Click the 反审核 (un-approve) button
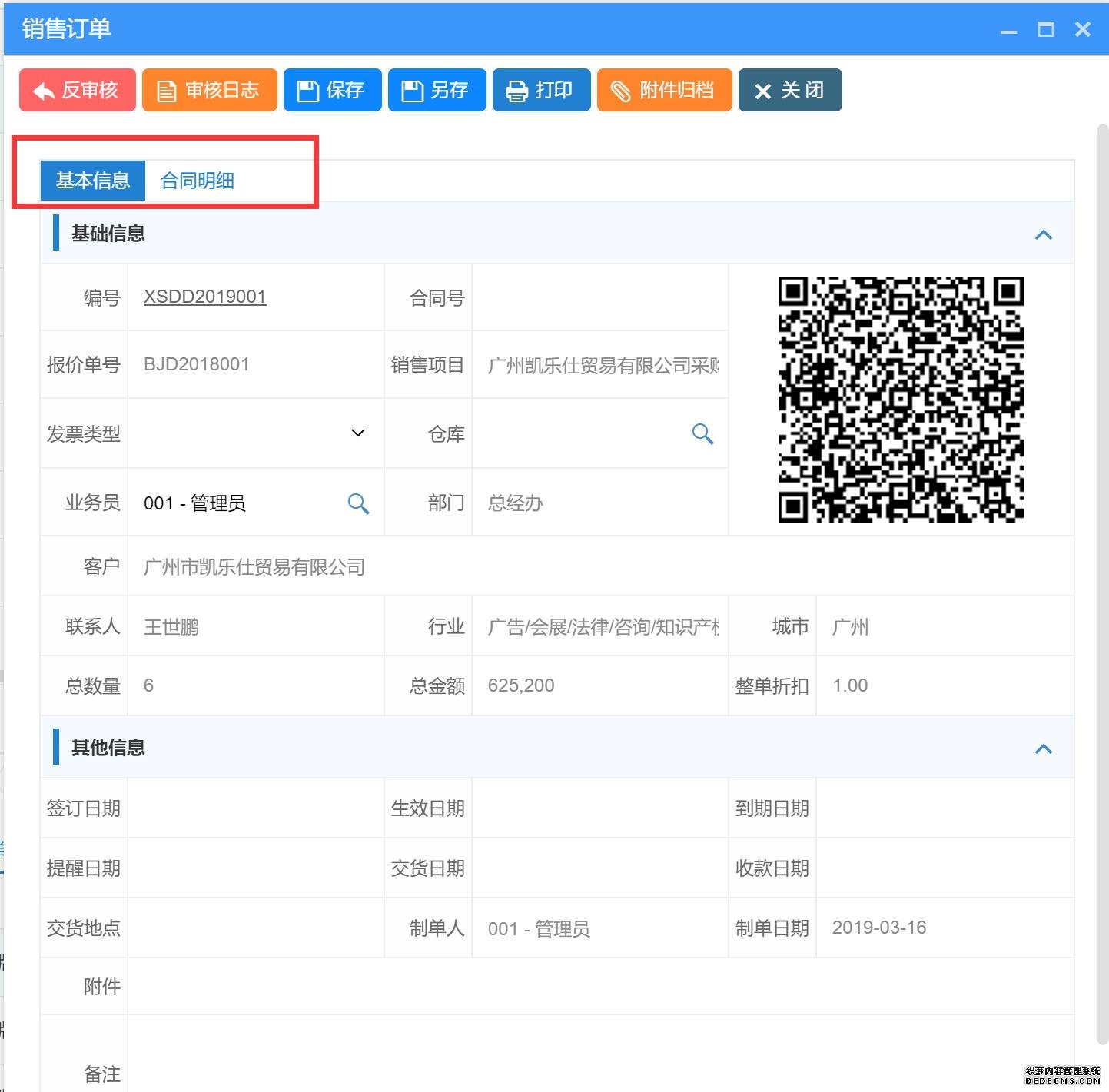This screenshot has height=1092, width=1109. coord(78,90)
